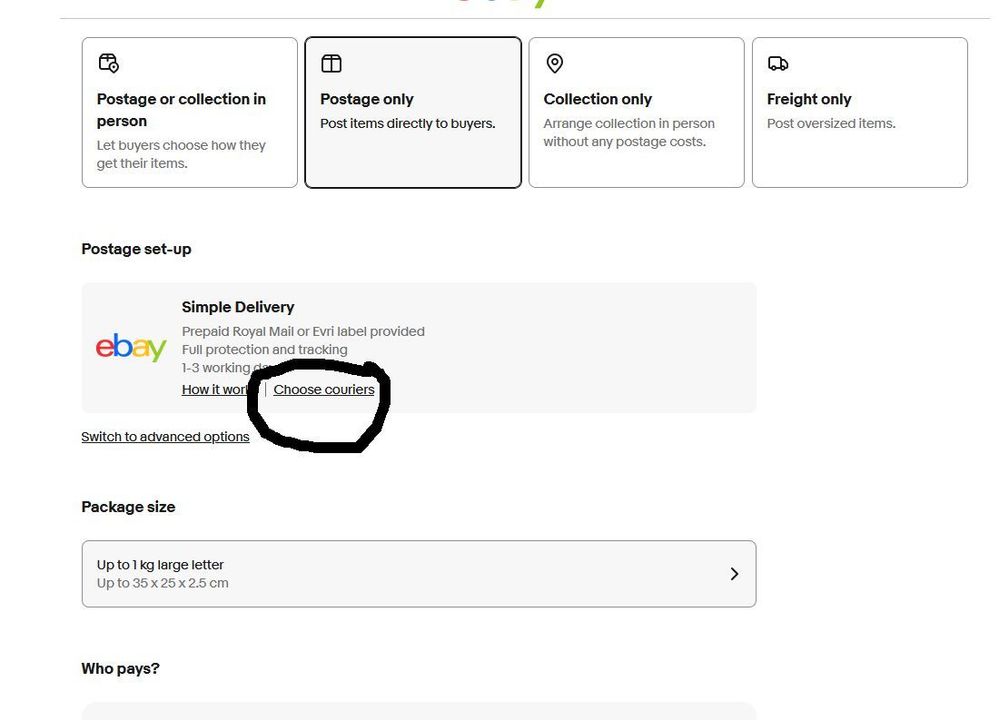Click the truck icon on Freight only card
This screenshot has width=999, height=720.
tap(778, 64)
